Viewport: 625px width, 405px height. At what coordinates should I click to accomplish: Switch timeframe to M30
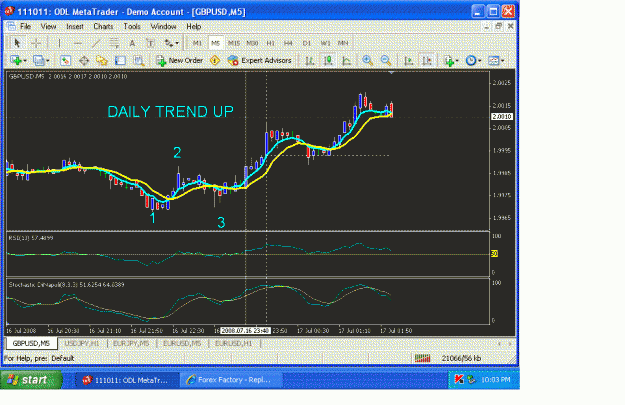pyautogui.click(x=252, y=43)
